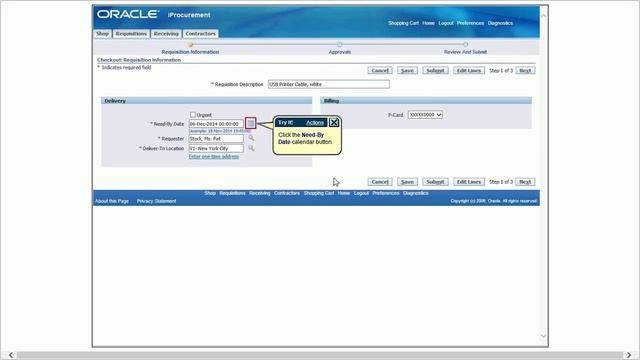Click the upper Cancel button
The image size is (640, 360).
(380, 71)
